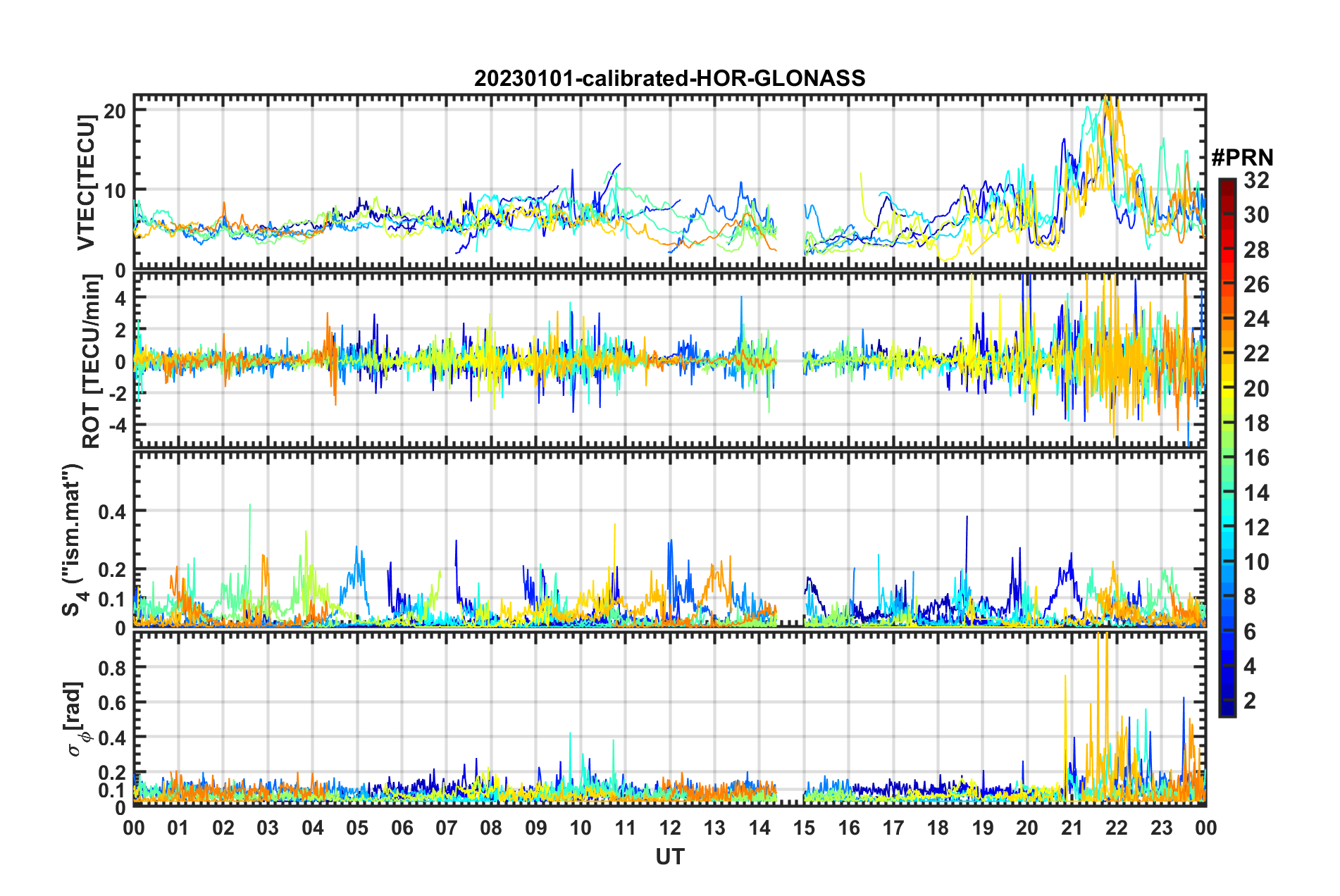Click the colorbar tick label 24
Image resolution: width=1340 pixels, height=896 pixels.
point(1255,320)
